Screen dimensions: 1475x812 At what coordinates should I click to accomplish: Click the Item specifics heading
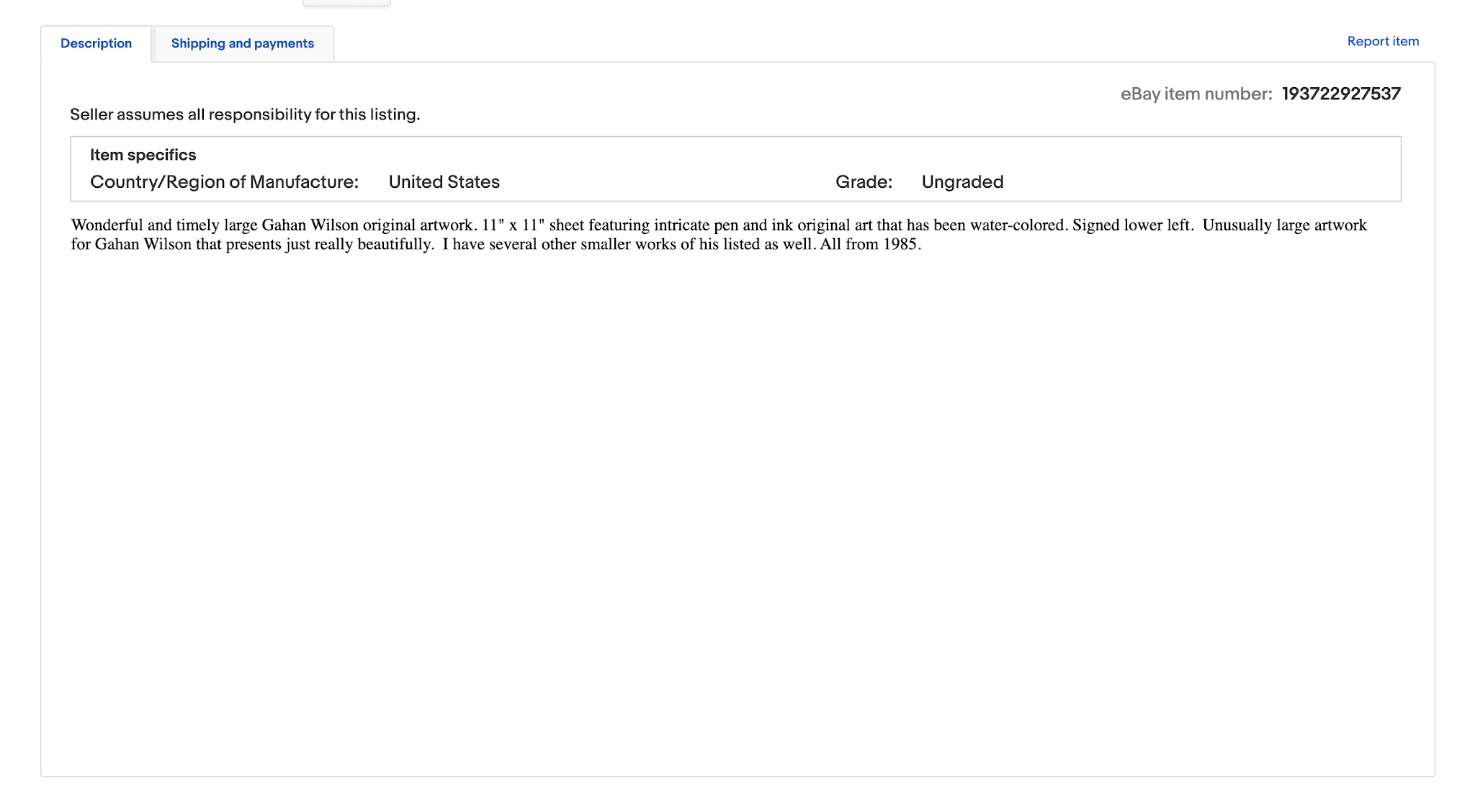click(x=143, y=155)
